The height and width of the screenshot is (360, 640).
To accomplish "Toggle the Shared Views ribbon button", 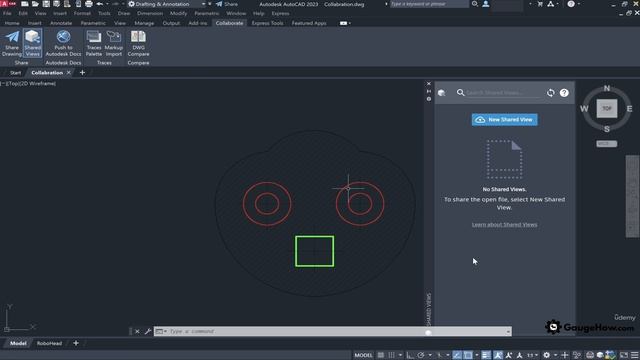I will pos(33,43).
